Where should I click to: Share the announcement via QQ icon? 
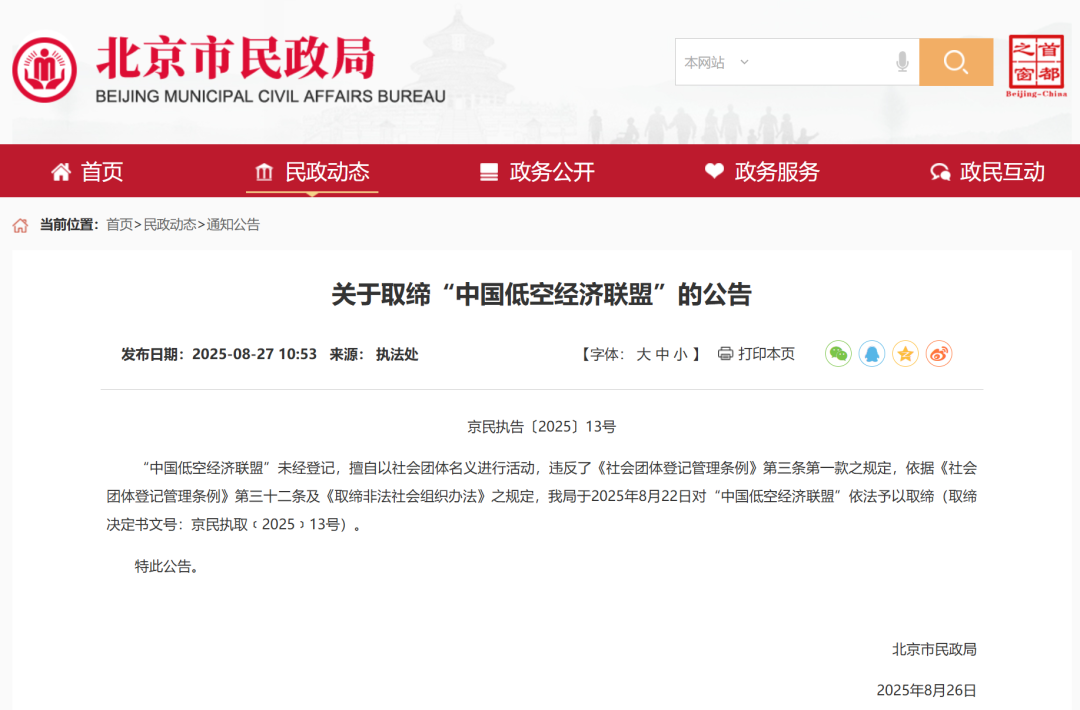click(x=872, y=353)
